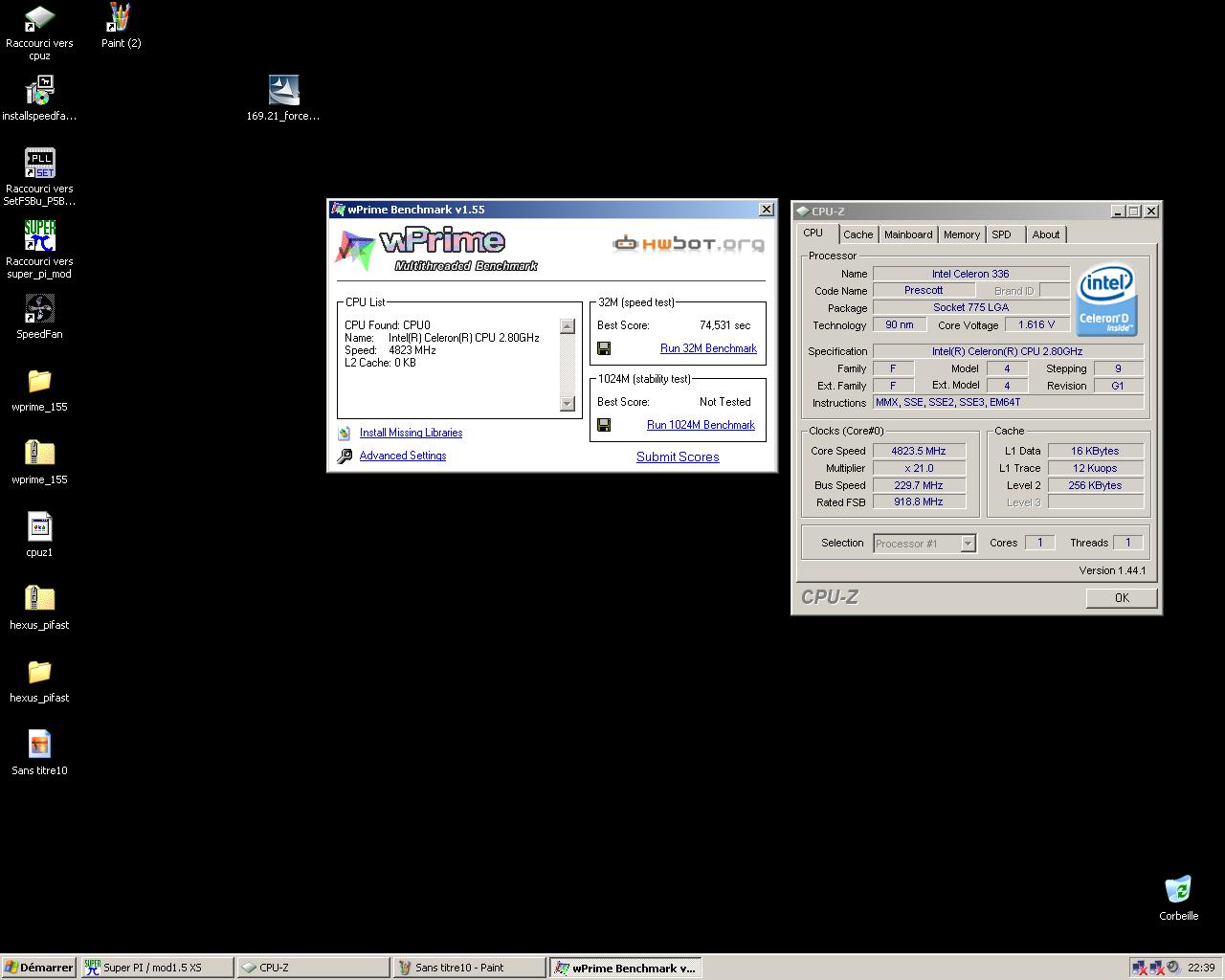Click the processor name Intel Celeron 336
Screen dimensions: 1225x980
coord(970,274)
